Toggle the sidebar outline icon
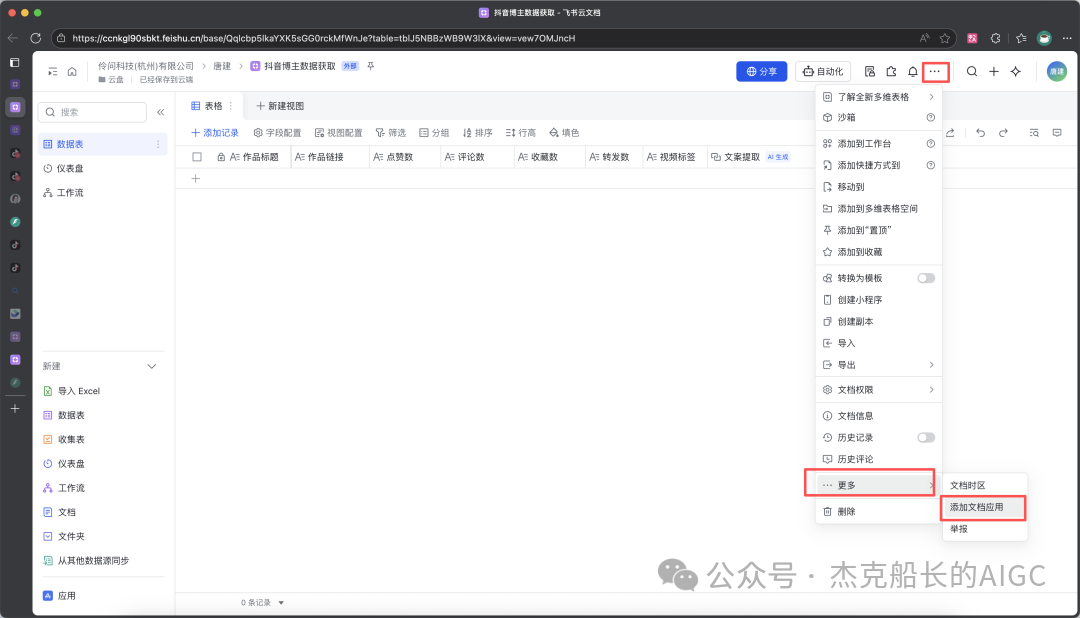Image resolution: width=1080 pixels, height=618 pixels. [x=52, y=72]
